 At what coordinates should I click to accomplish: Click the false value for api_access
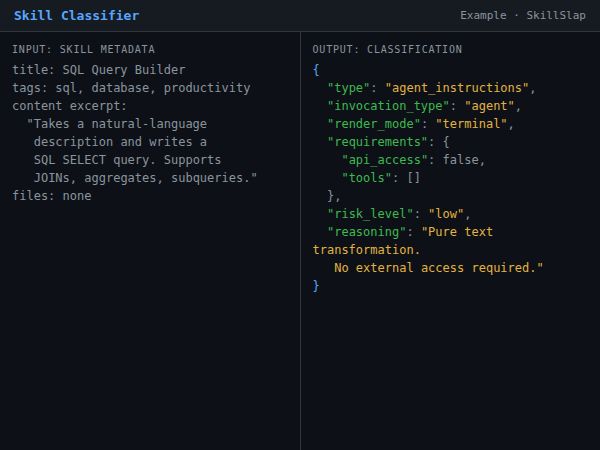point(467,160)
